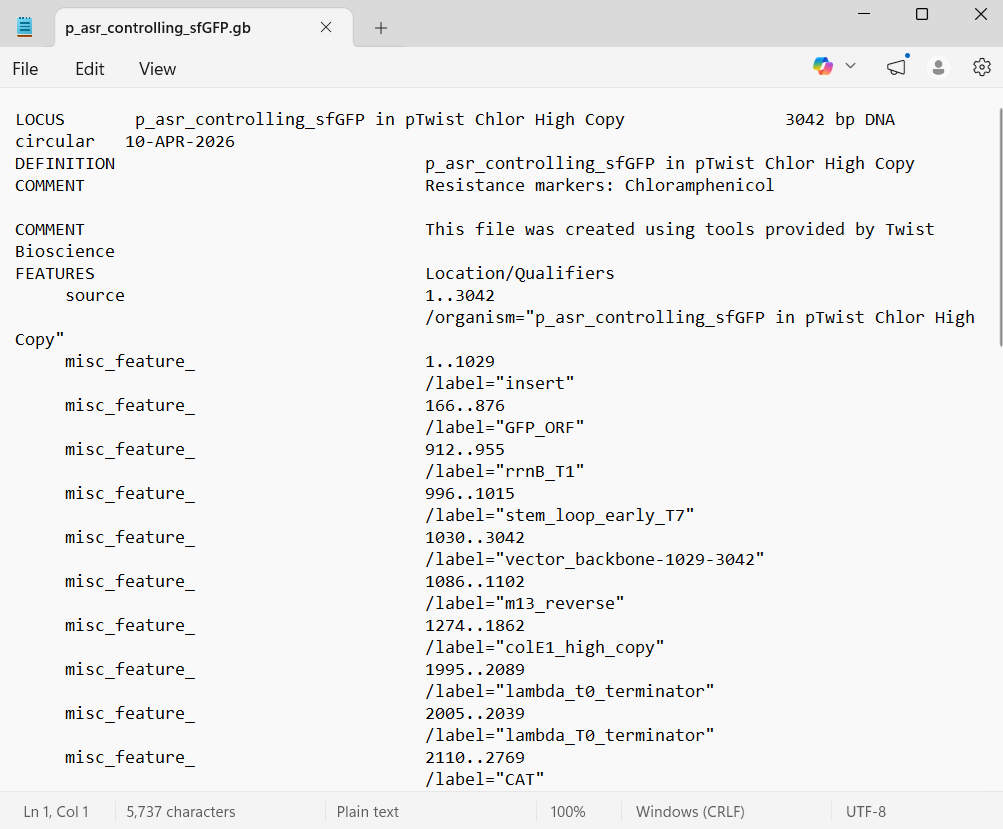Click the source feature key
Screen dimensions: 1003x829
tap(95, 296)
